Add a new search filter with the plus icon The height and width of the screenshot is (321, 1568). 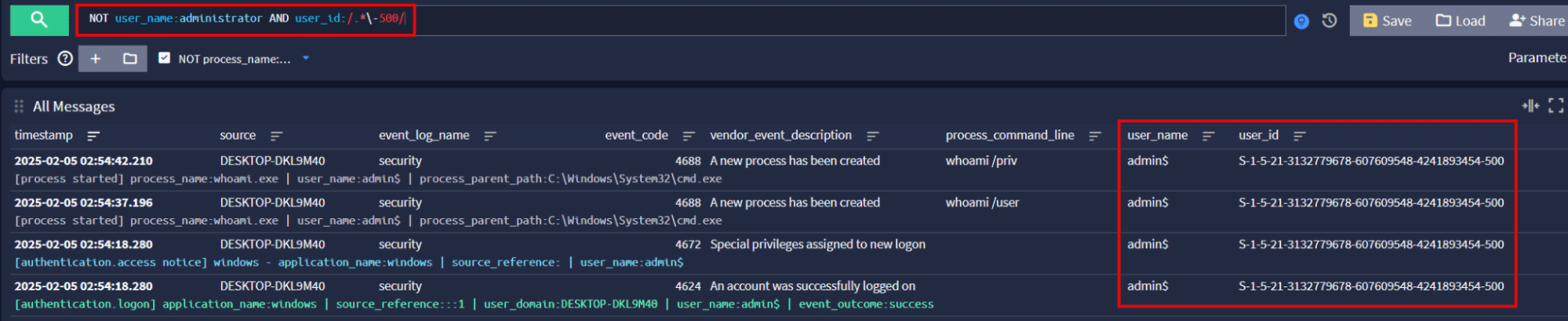96,58
